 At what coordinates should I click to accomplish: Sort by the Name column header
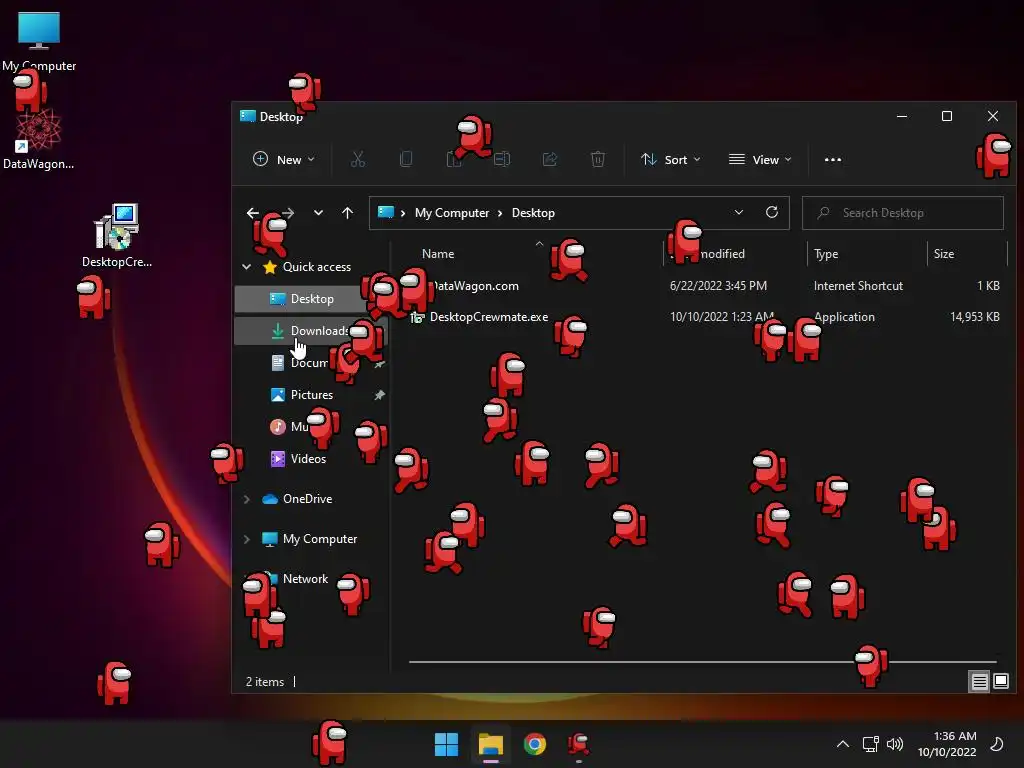(x=438, y=254)
